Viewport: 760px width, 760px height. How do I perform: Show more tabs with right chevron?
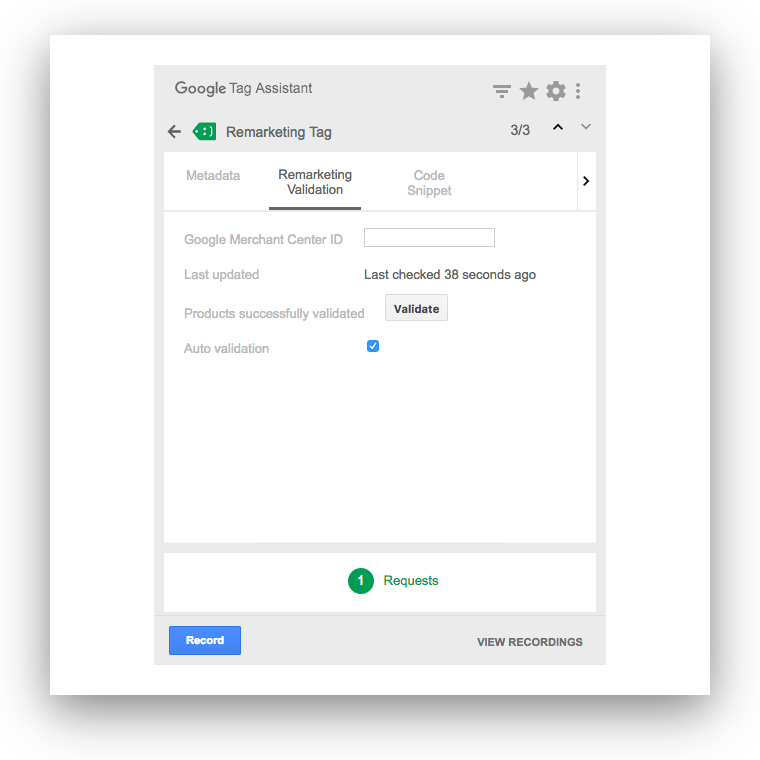pos(586,181)
